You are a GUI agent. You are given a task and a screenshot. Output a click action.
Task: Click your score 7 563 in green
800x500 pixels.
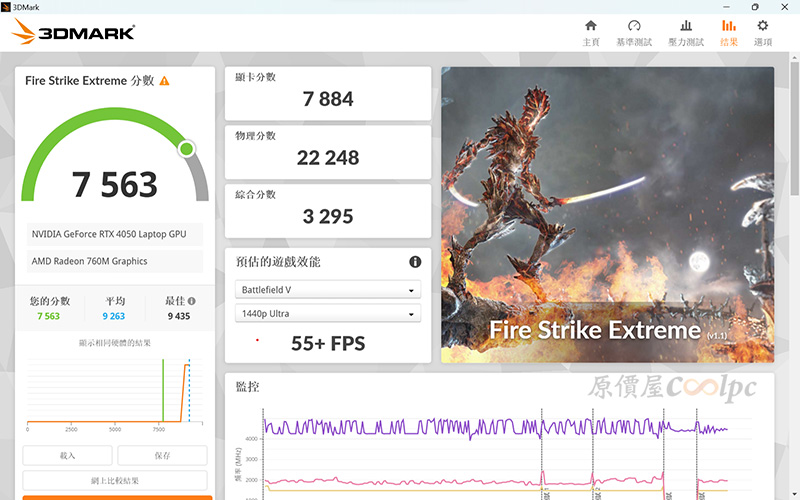pos(48,316)
